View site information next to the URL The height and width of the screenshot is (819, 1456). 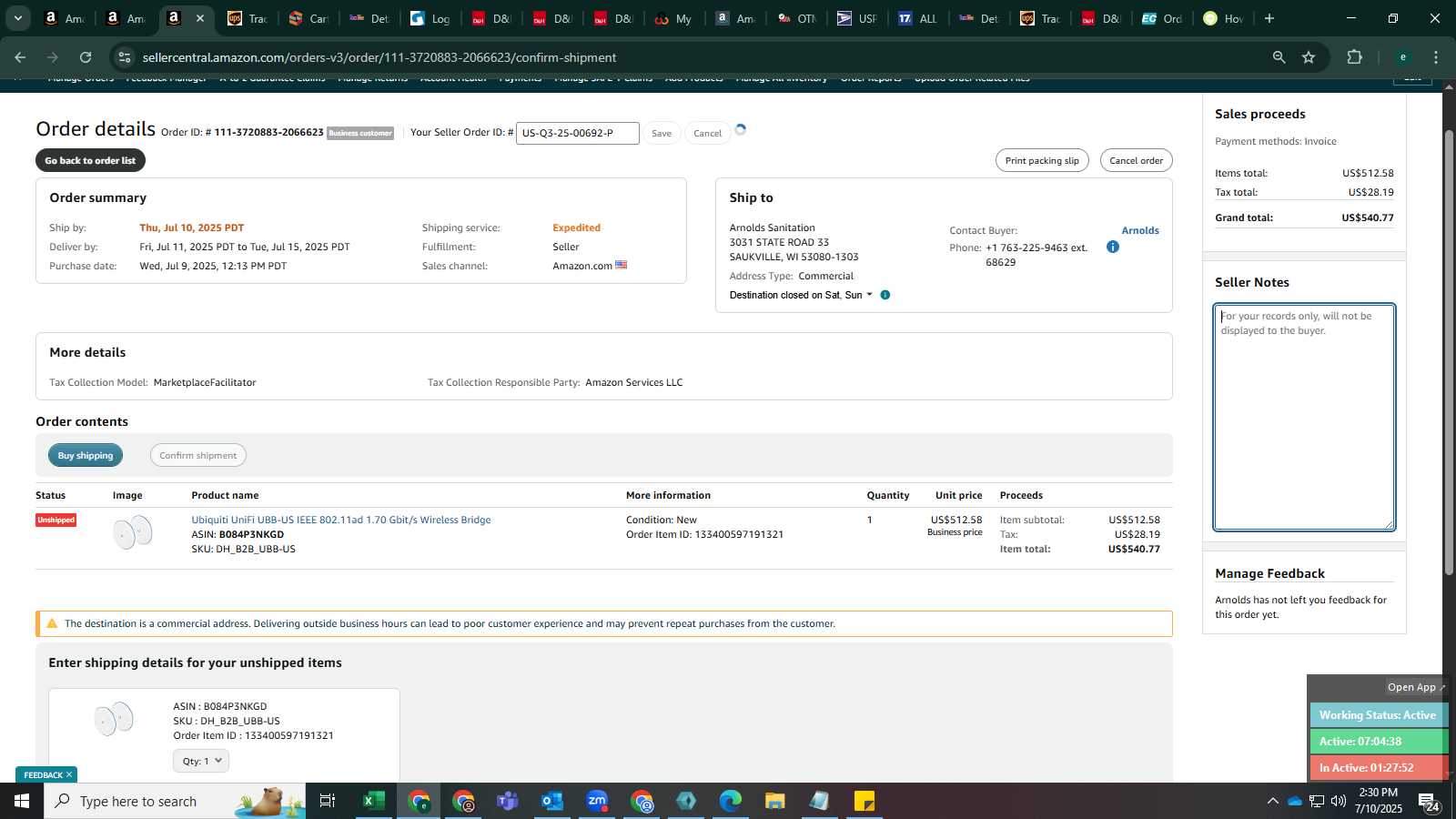click(x=125, y=57)
